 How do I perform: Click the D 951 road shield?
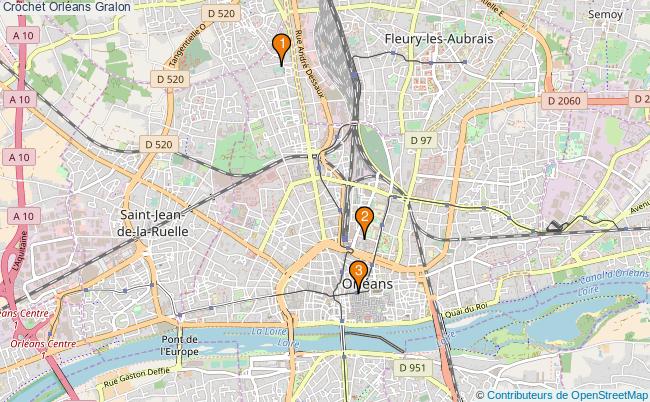pyautogui.click(x=412, y=368)
